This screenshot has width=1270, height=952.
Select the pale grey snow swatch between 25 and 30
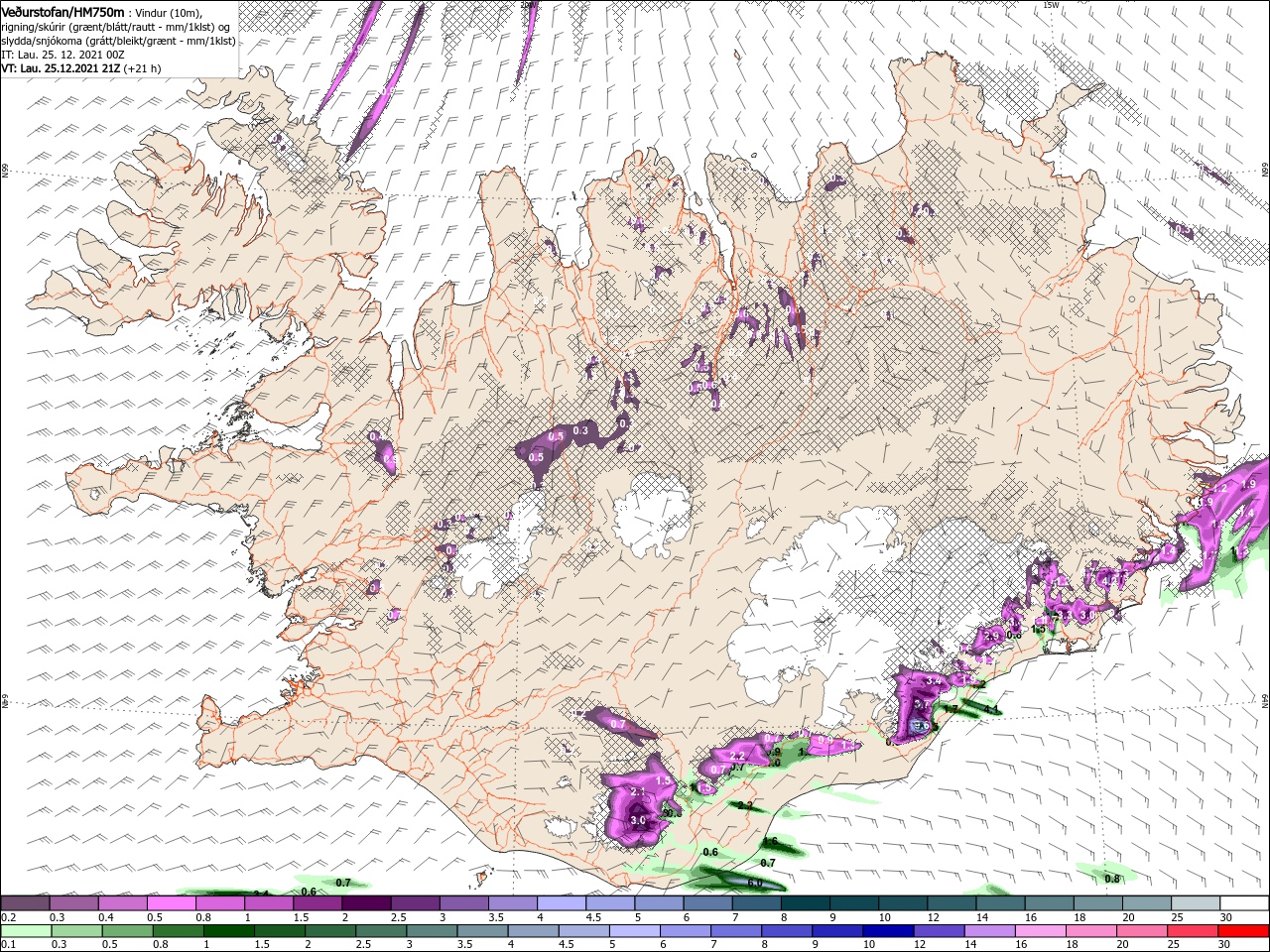(1196, 903)
